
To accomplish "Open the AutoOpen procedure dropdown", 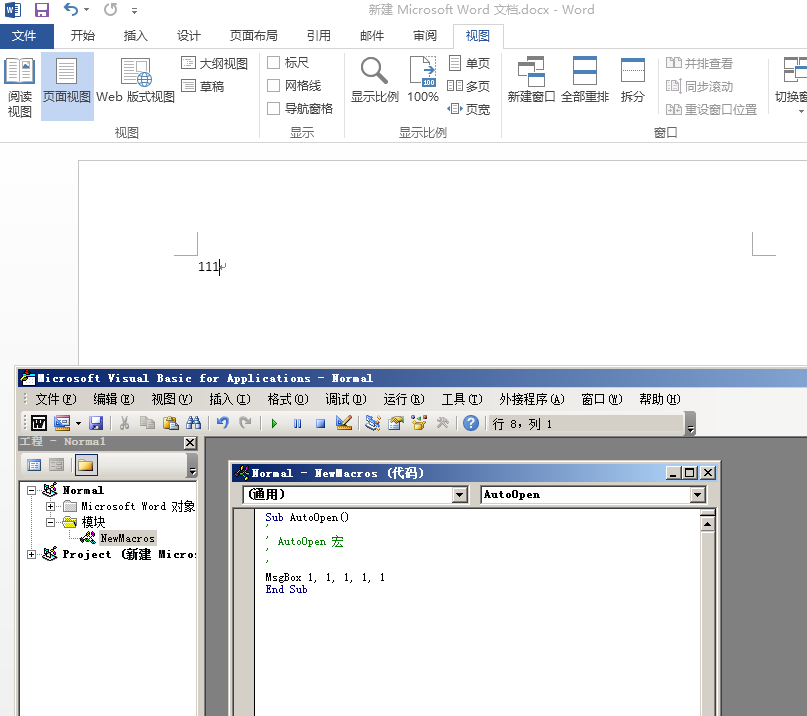I will tap(697, 495).
